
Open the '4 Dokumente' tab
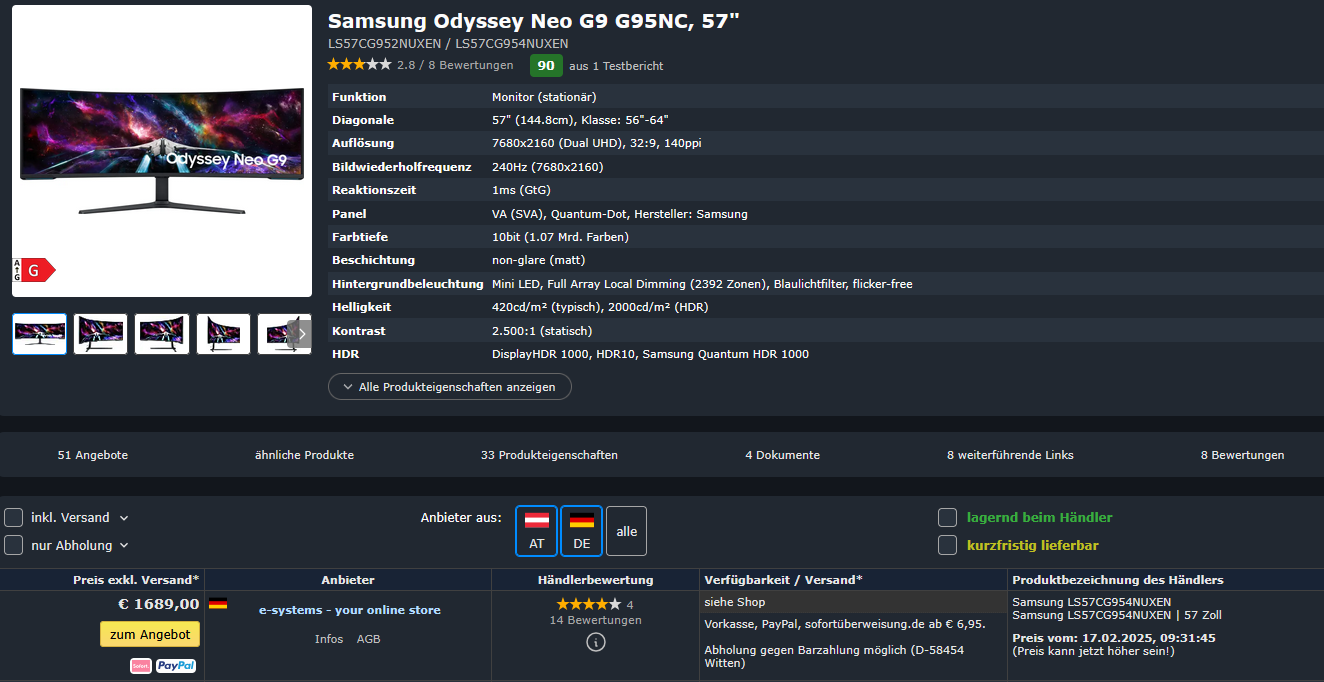point(782,455)
